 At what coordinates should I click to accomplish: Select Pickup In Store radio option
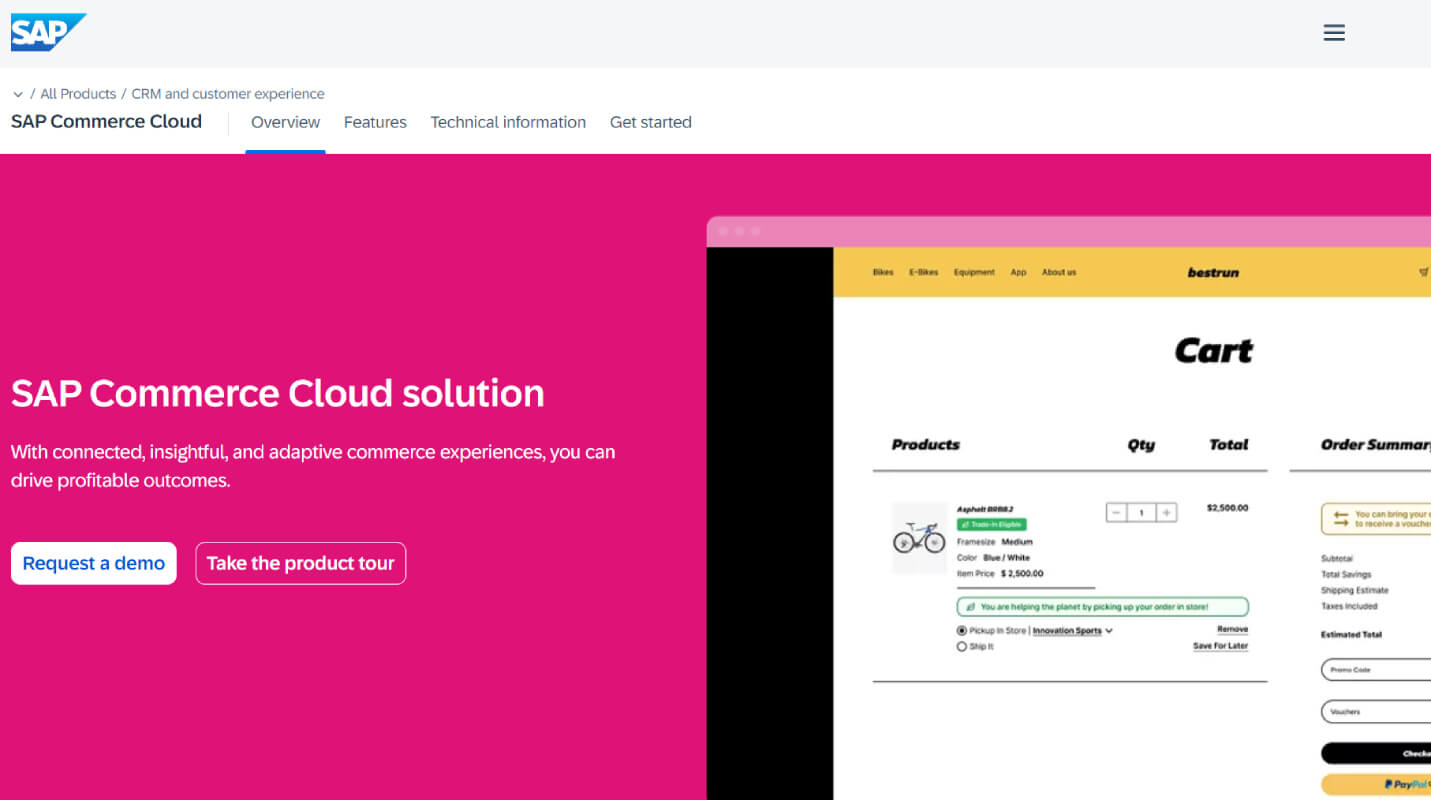click(x=962, y=631)
